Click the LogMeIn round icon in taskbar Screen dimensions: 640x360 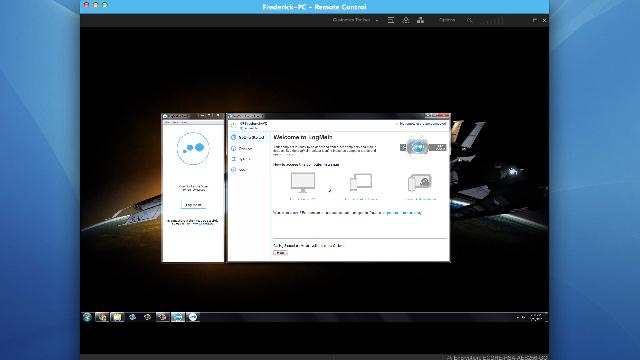point(193,317)
